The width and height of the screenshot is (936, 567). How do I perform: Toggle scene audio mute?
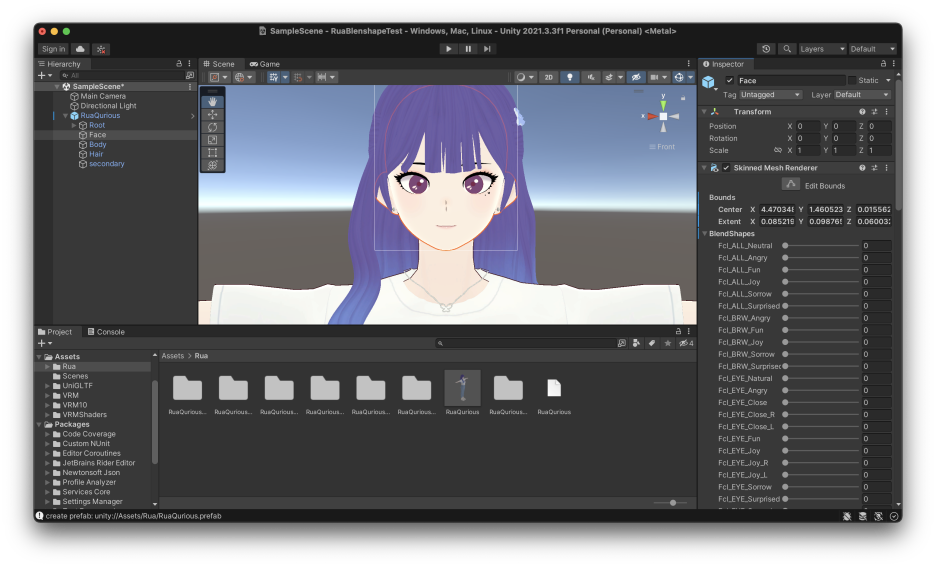tap(591, 77)
